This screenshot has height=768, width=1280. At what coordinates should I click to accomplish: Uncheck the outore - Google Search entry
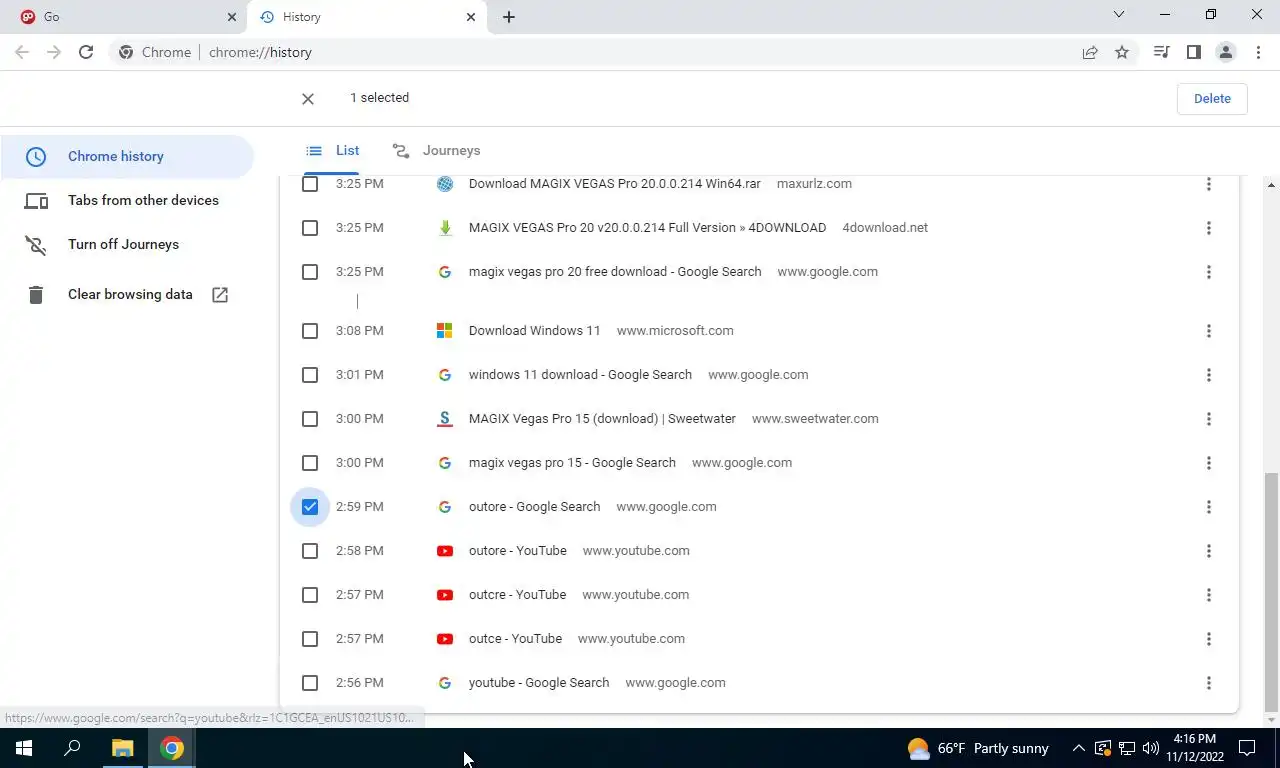tap(310, 507)
